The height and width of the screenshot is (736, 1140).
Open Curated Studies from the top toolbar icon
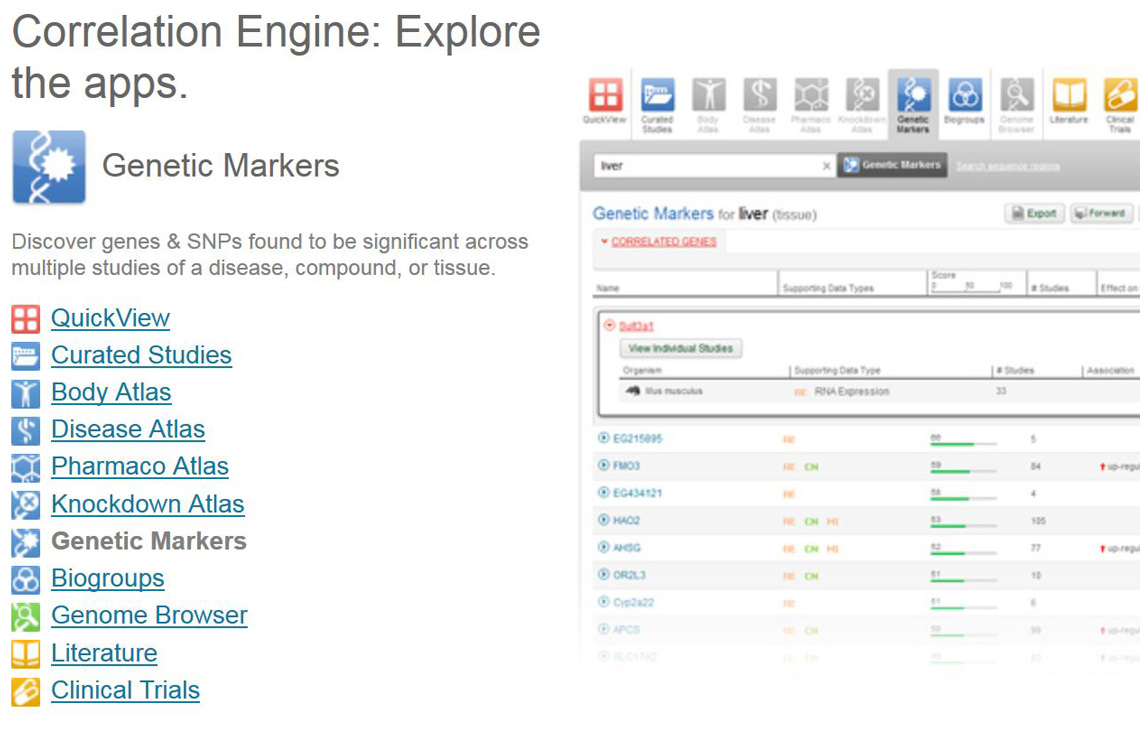click(657, 96)
